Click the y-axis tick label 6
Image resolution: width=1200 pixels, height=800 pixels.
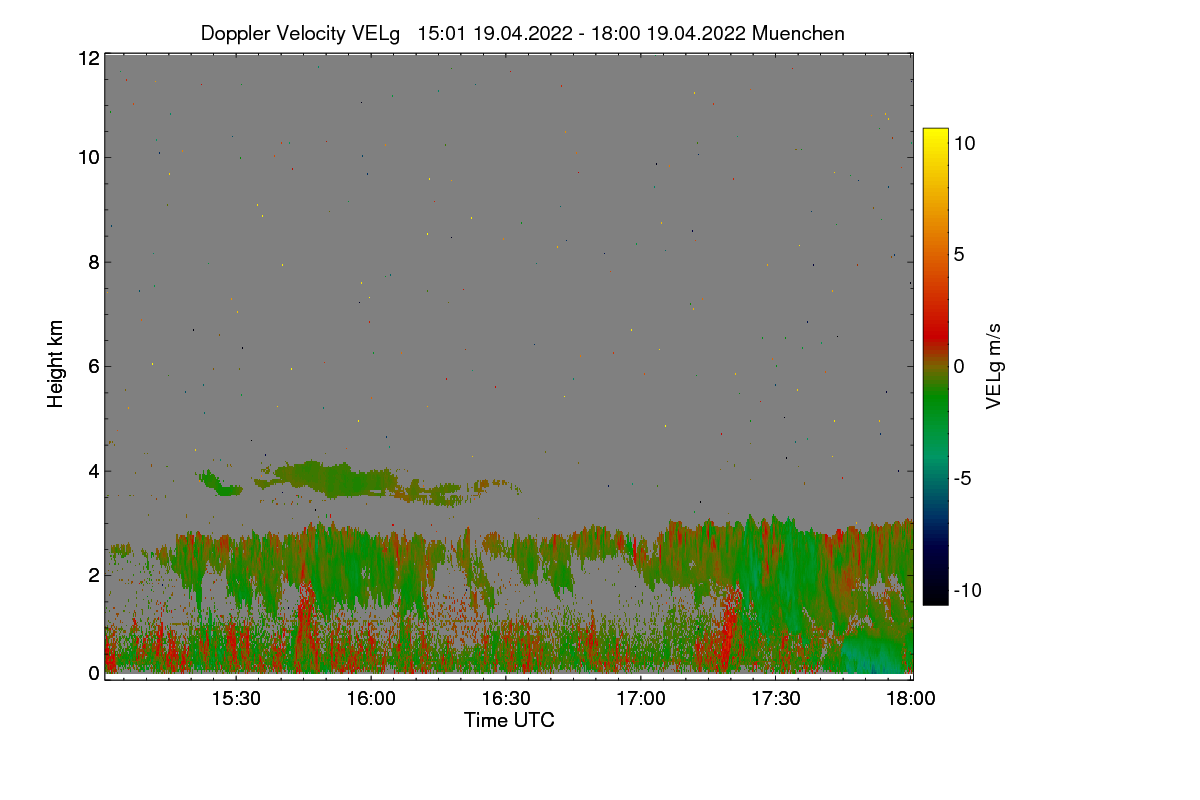tap(94, 366)
